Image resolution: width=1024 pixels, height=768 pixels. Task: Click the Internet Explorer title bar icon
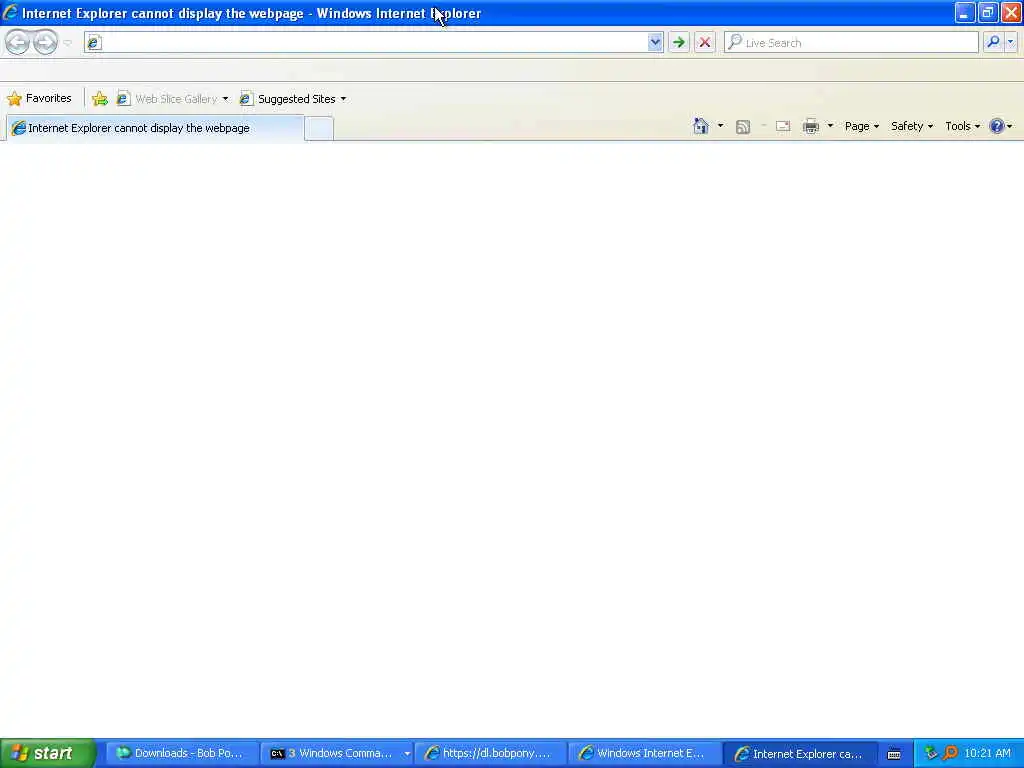coord(10,12)
